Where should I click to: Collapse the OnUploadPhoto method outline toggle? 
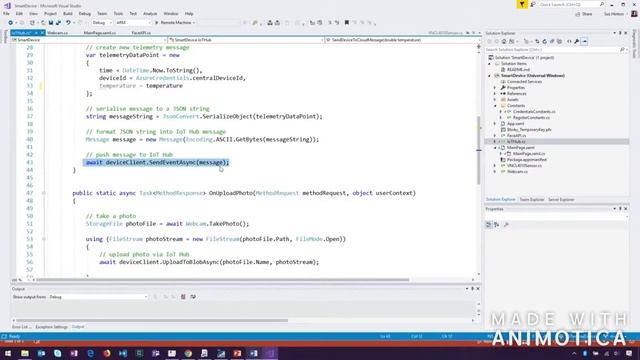pyautogui.click(x=44, y=193)
